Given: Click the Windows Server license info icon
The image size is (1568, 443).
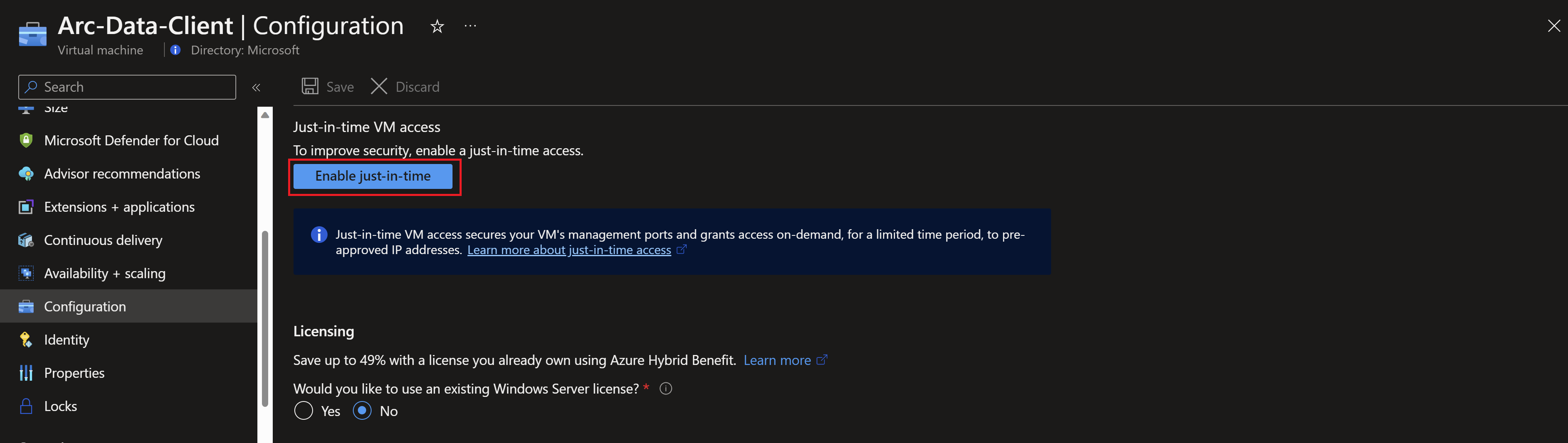Looking at the screenshot, I should (666, 388).
